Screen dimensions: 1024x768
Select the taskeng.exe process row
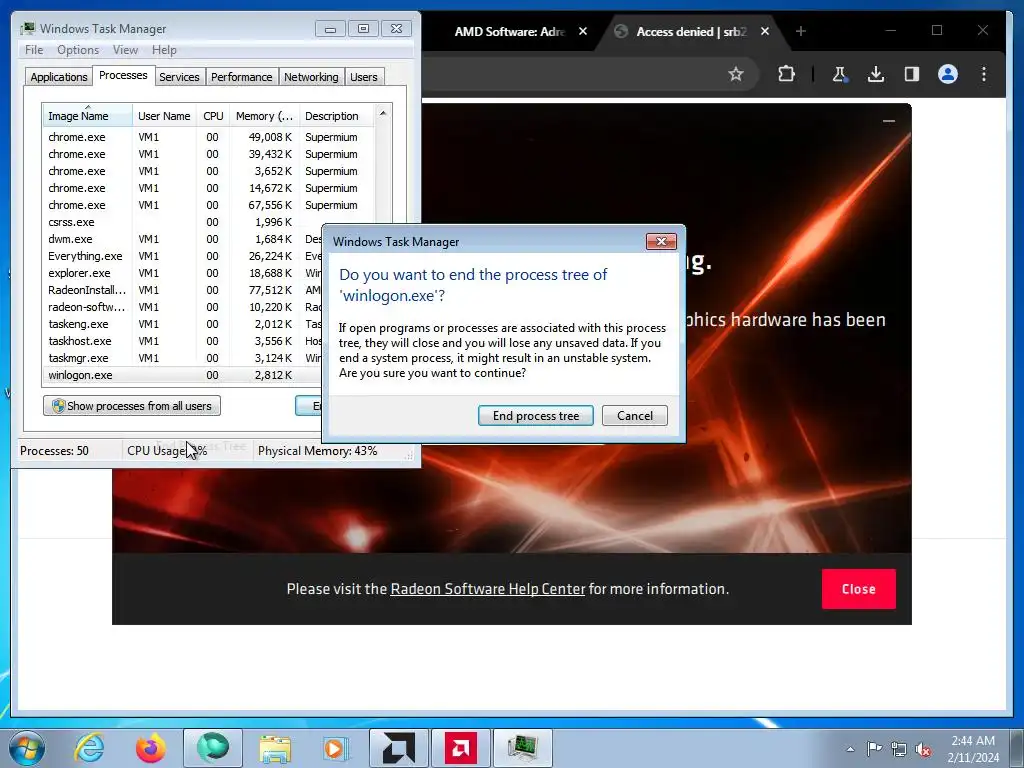click(x=183, y=324)
